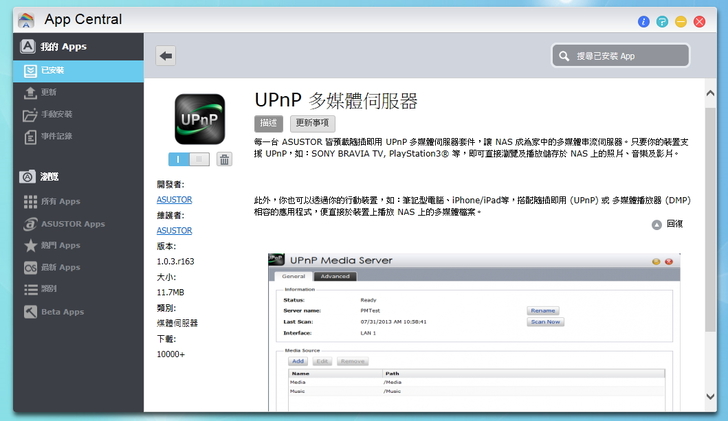Image resolution: width=728 pixels, height=421 pixels.
Task: Open the help question-mark icon
Action: point(662,21)
